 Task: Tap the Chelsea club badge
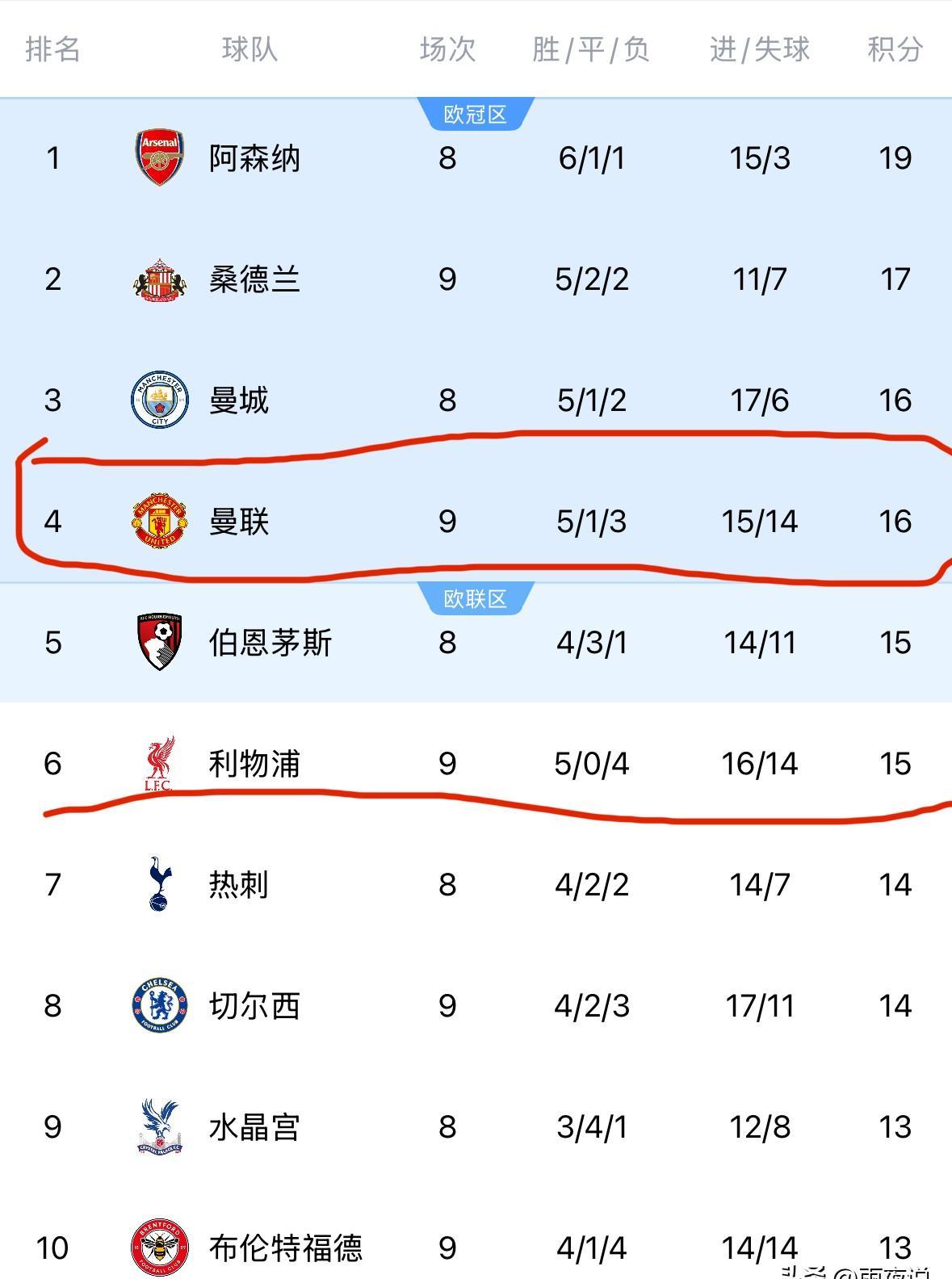(x=160, y=1005)
